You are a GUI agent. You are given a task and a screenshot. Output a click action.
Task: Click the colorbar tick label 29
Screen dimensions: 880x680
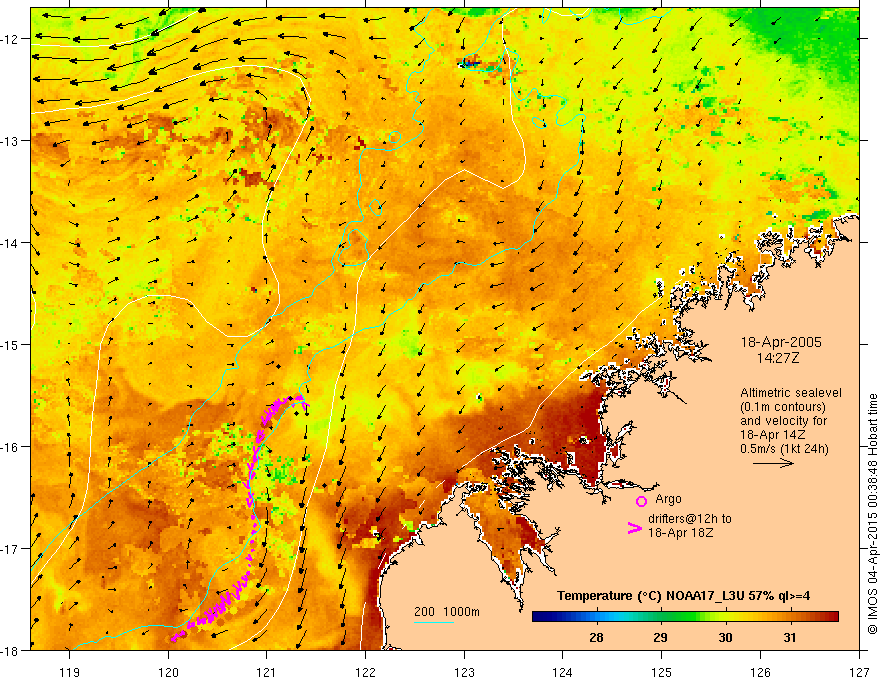pyautogui.click(x=661, y=637)
